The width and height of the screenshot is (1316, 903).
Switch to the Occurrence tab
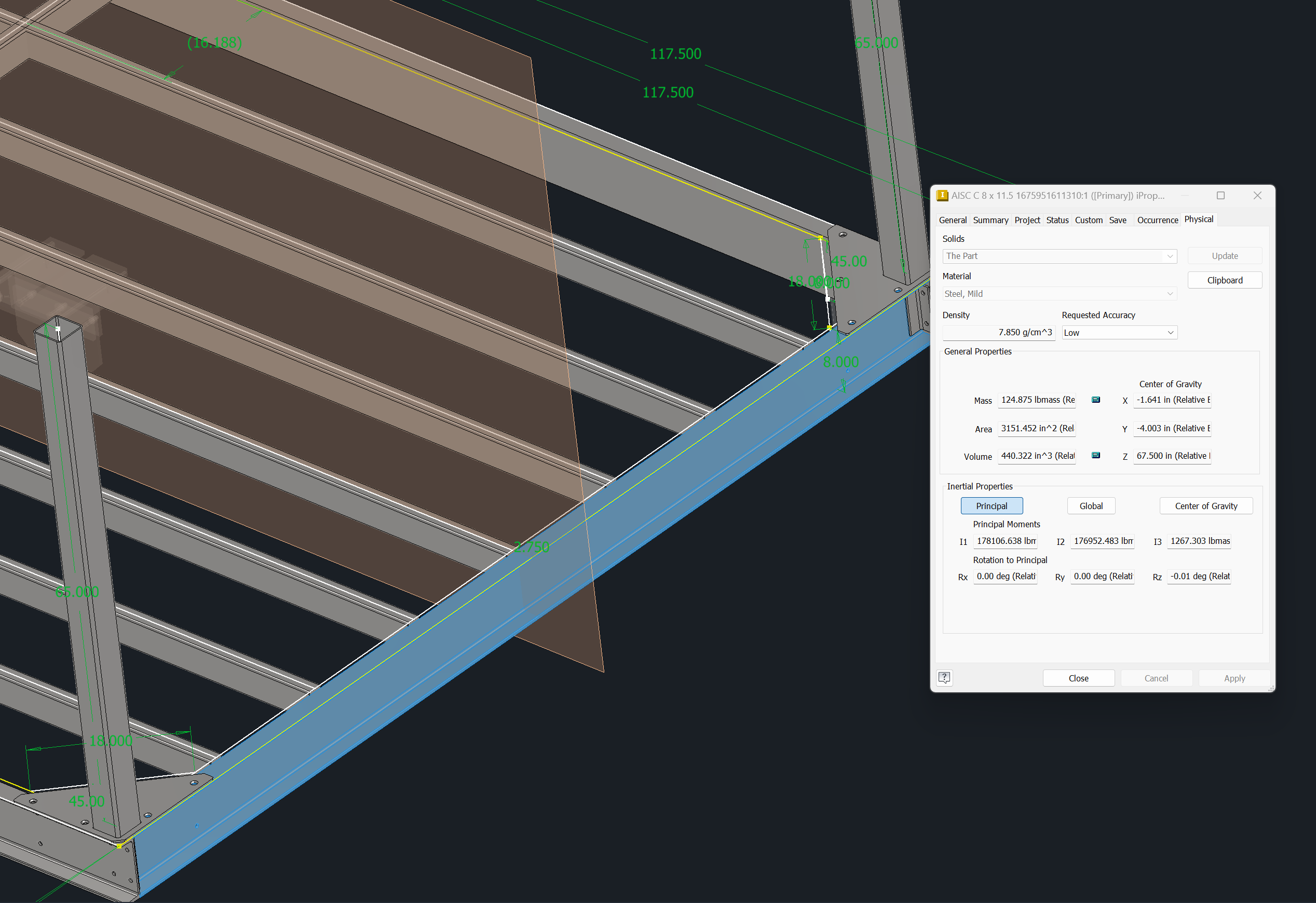[1157, 220]
